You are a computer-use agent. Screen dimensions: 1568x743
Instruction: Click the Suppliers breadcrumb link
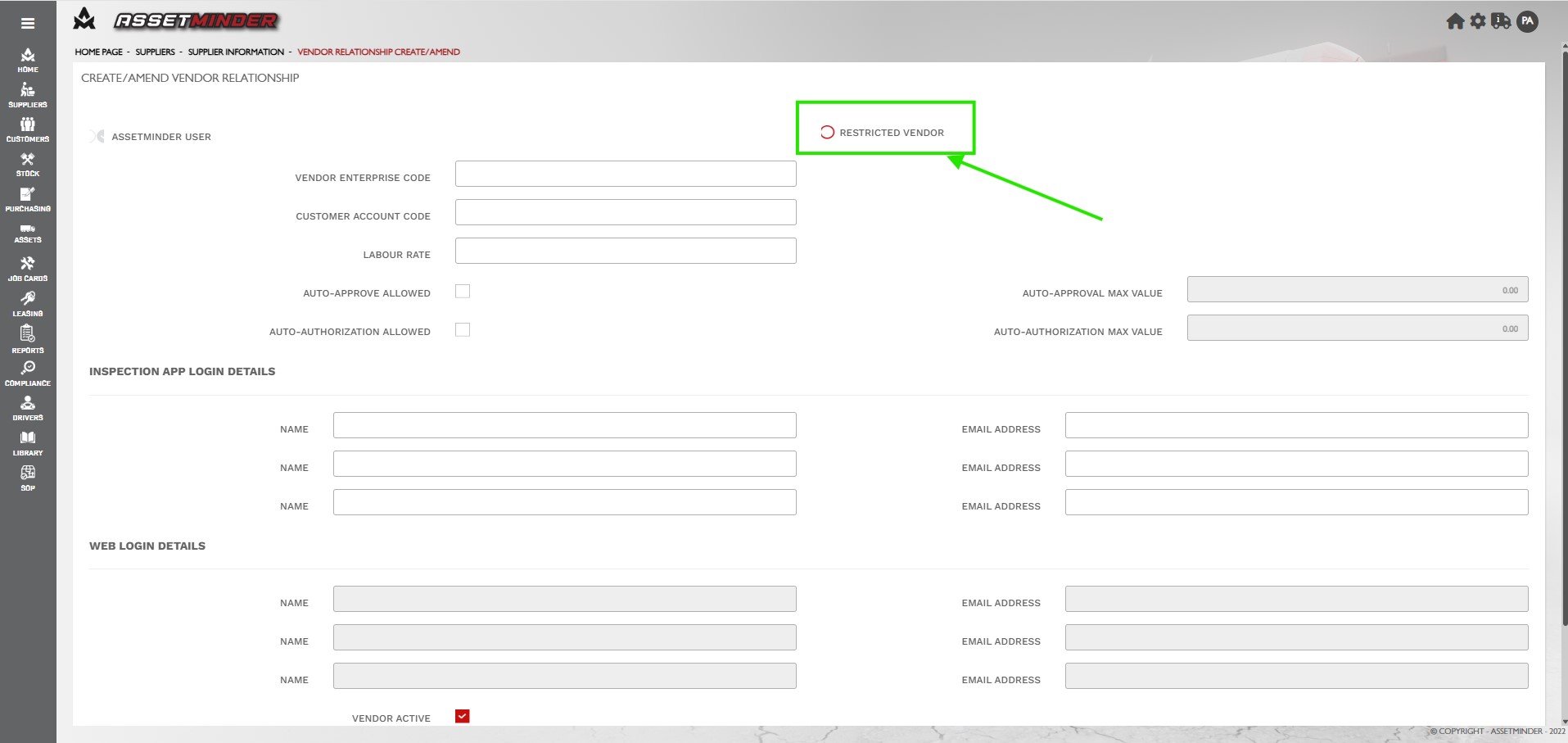tap(155, 52)
